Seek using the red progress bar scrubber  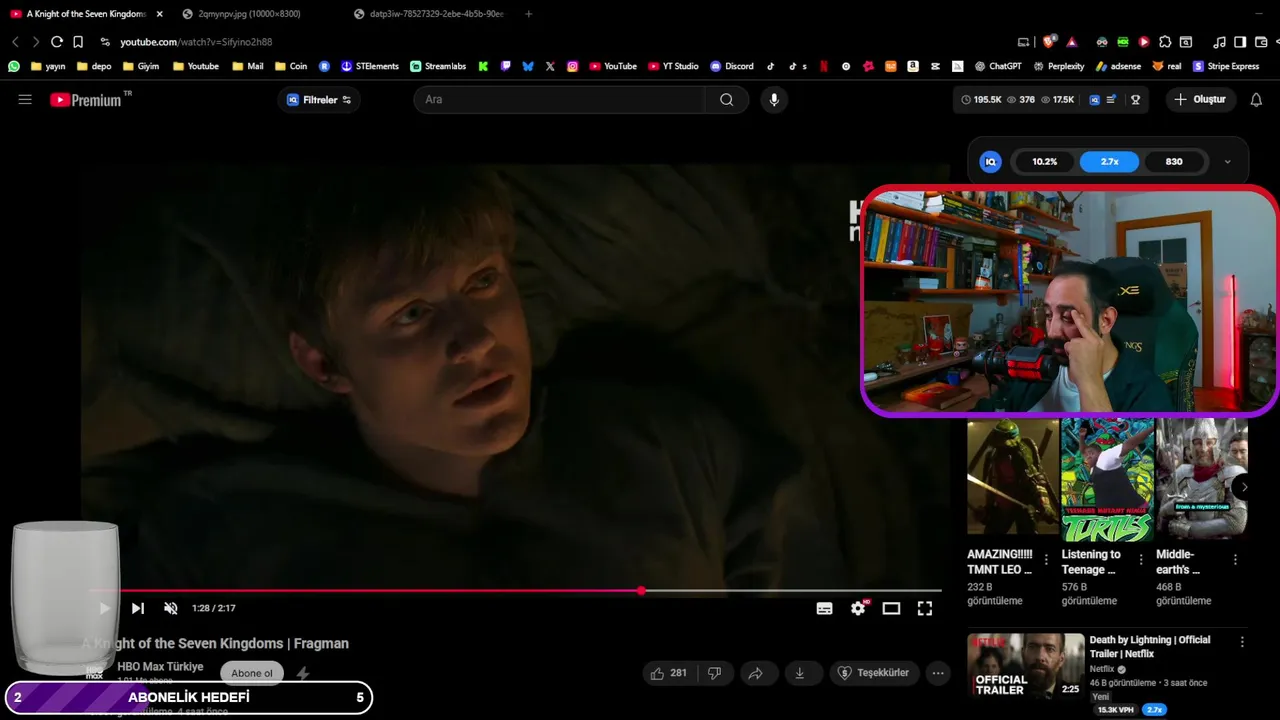click(x=641, y=591)
